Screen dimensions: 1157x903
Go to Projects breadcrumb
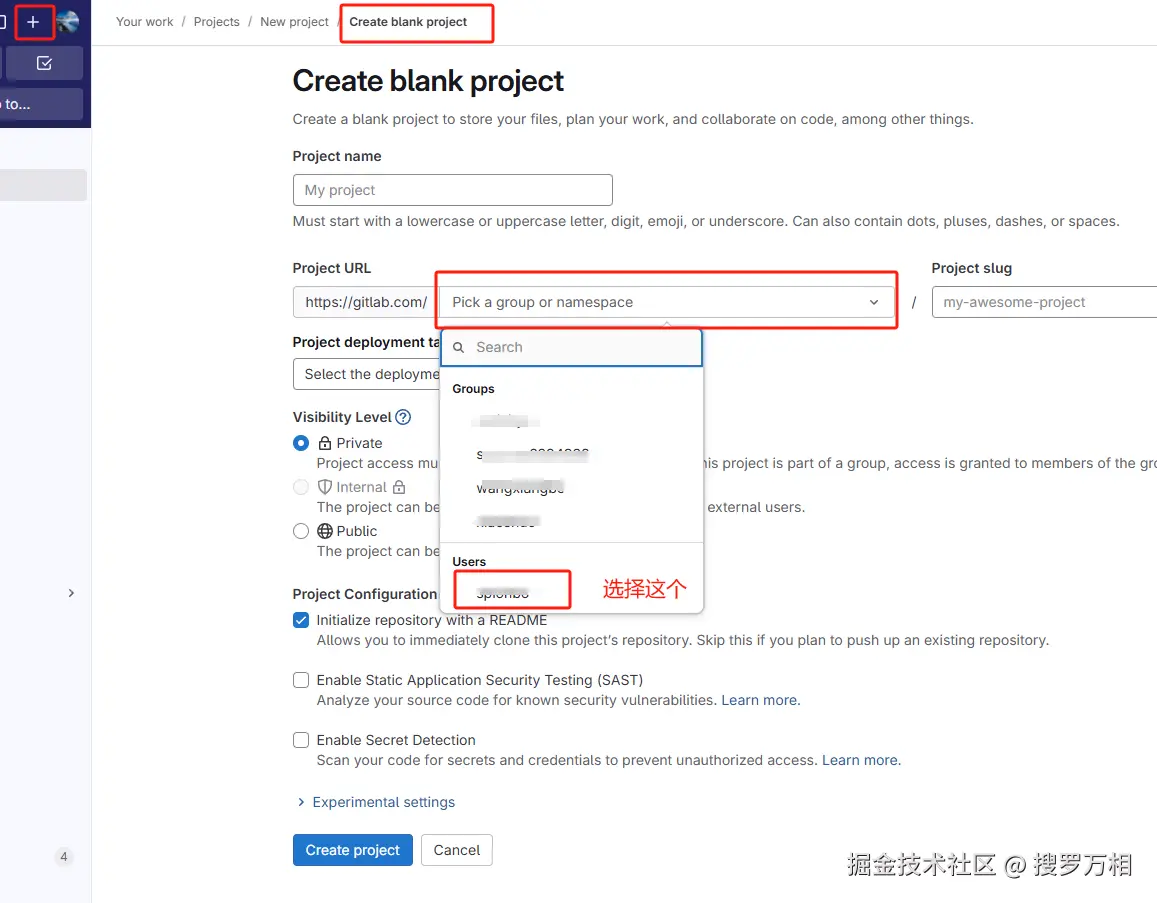point(216,22)
